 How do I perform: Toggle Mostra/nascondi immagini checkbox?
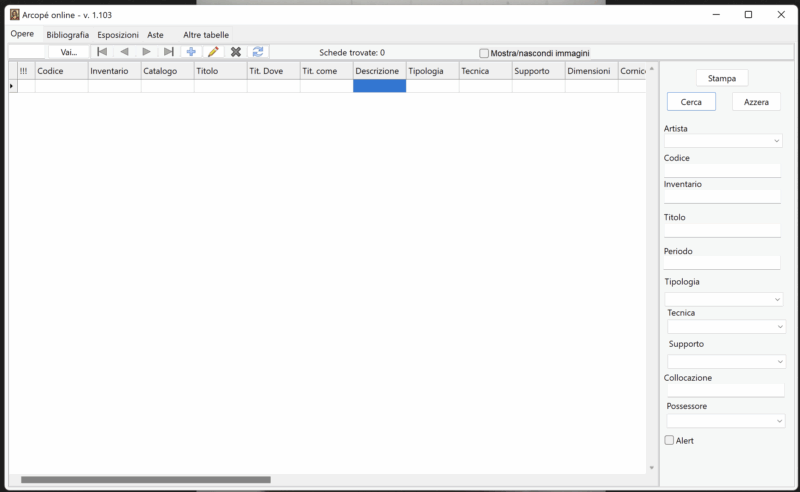click(x=485, y=53)
